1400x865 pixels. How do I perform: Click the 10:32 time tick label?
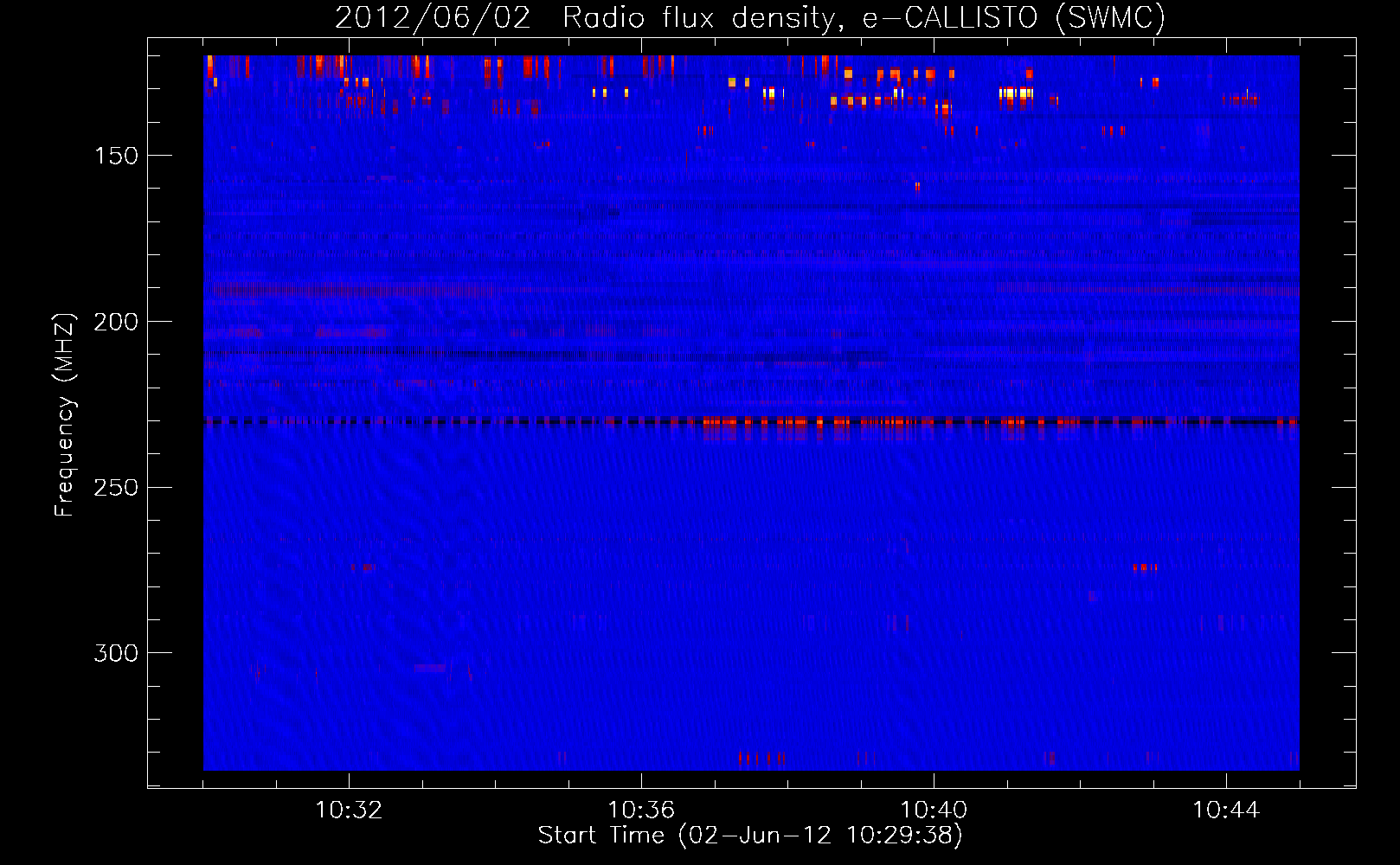click(349, 811)
